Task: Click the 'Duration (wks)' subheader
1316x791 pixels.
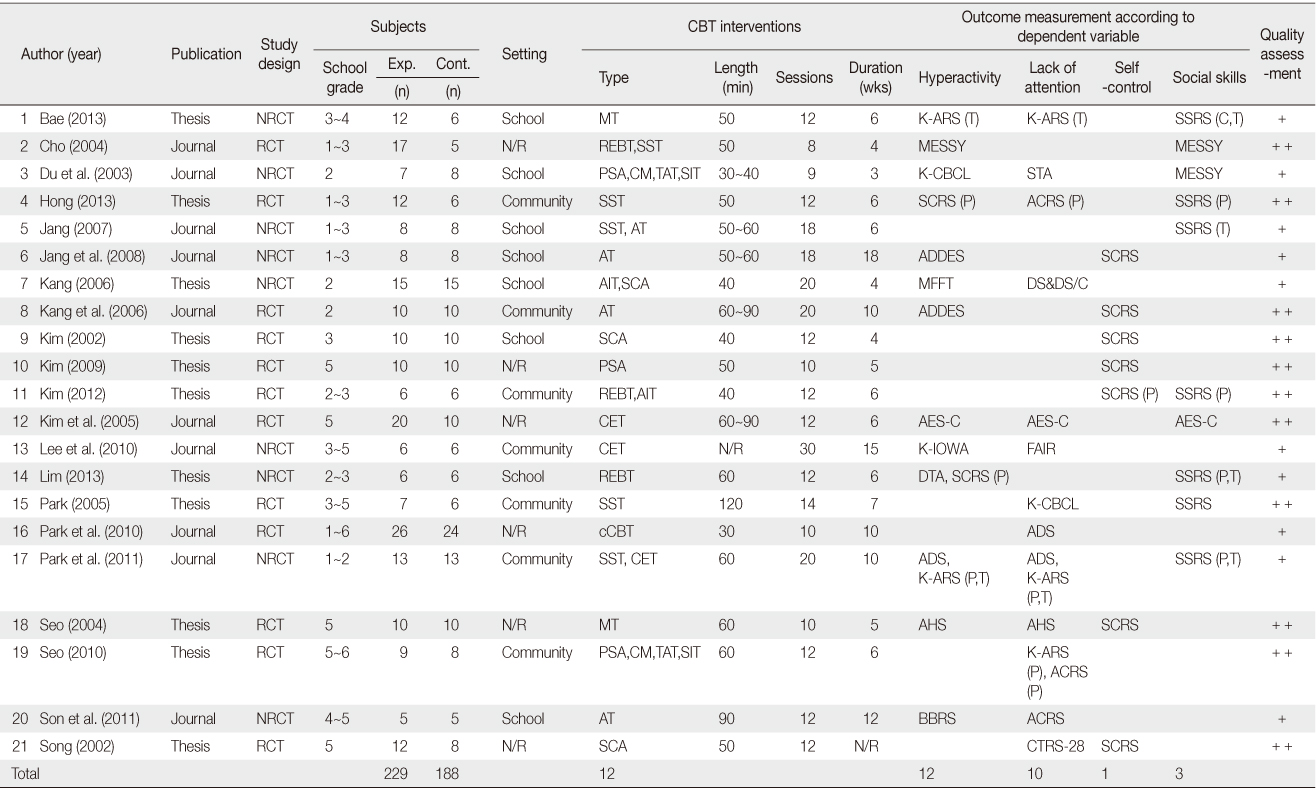Action: [875, 77]
